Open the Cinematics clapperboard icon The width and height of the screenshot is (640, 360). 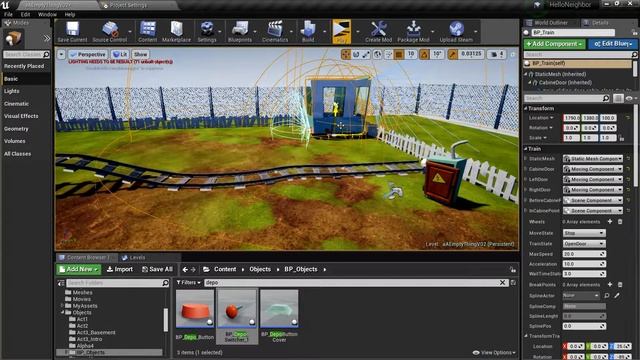tap(275, 32)
